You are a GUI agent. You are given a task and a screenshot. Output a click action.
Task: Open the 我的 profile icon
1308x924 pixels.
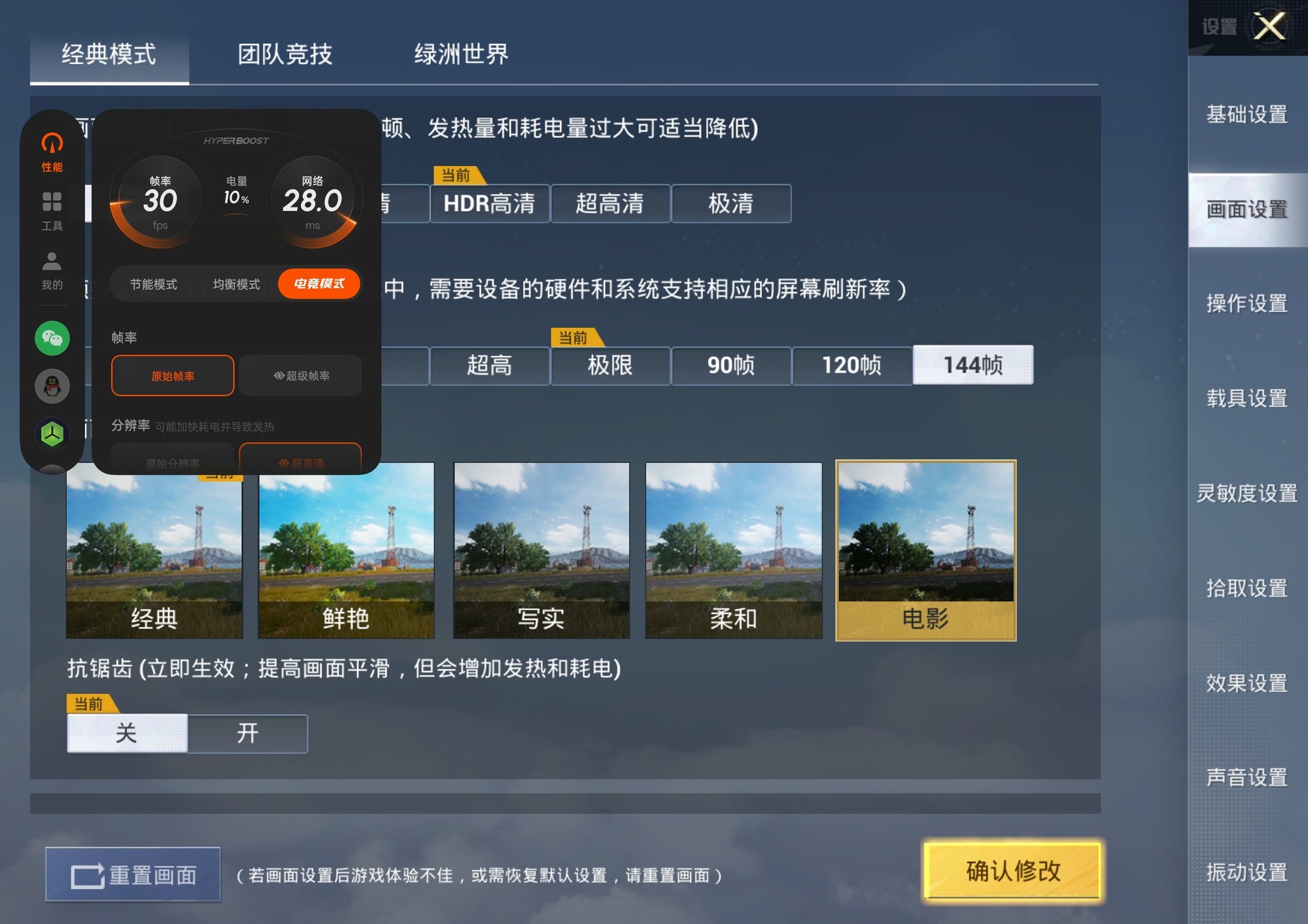52,270
